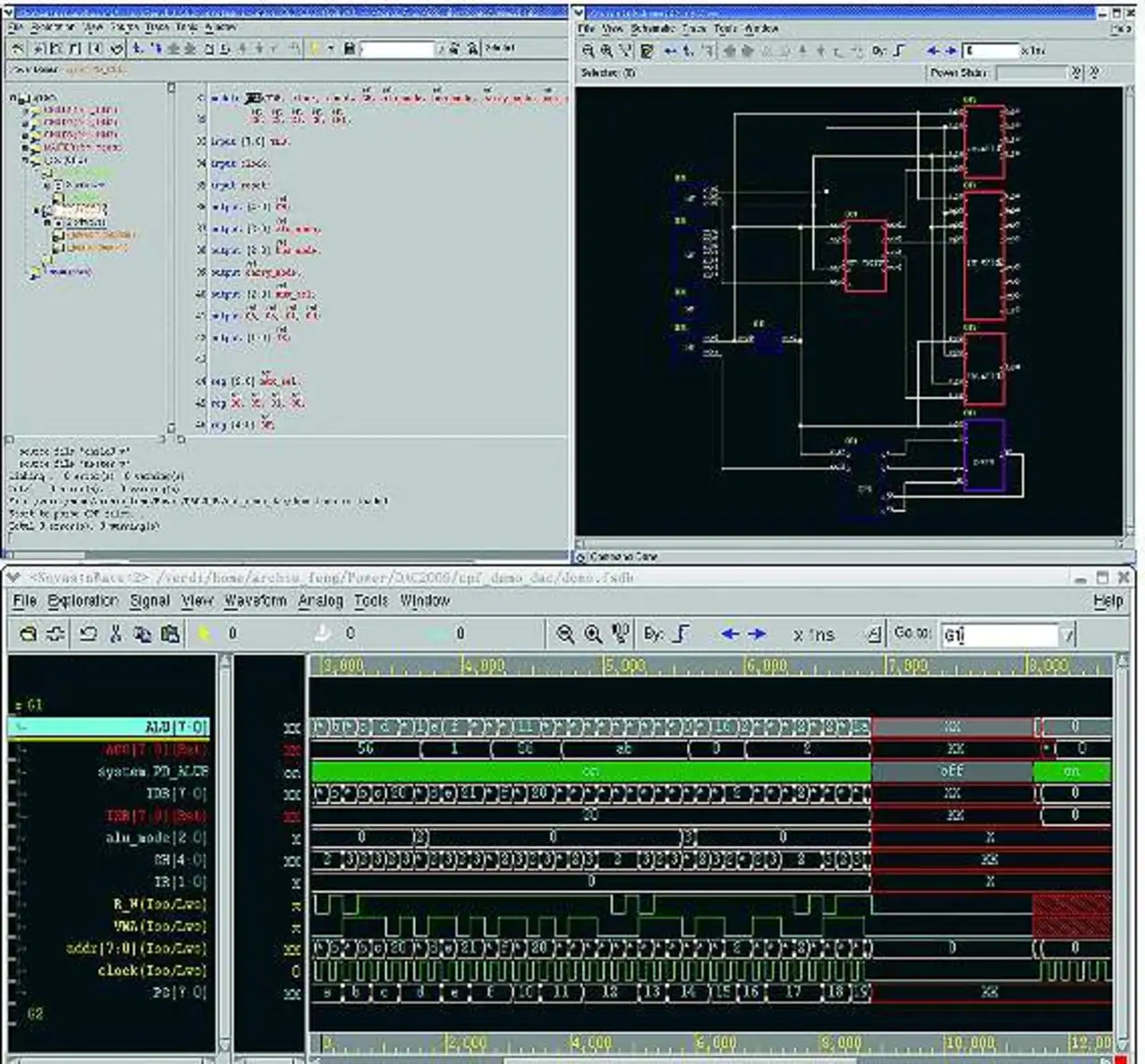Open the Waveform menu

point(255,601)
